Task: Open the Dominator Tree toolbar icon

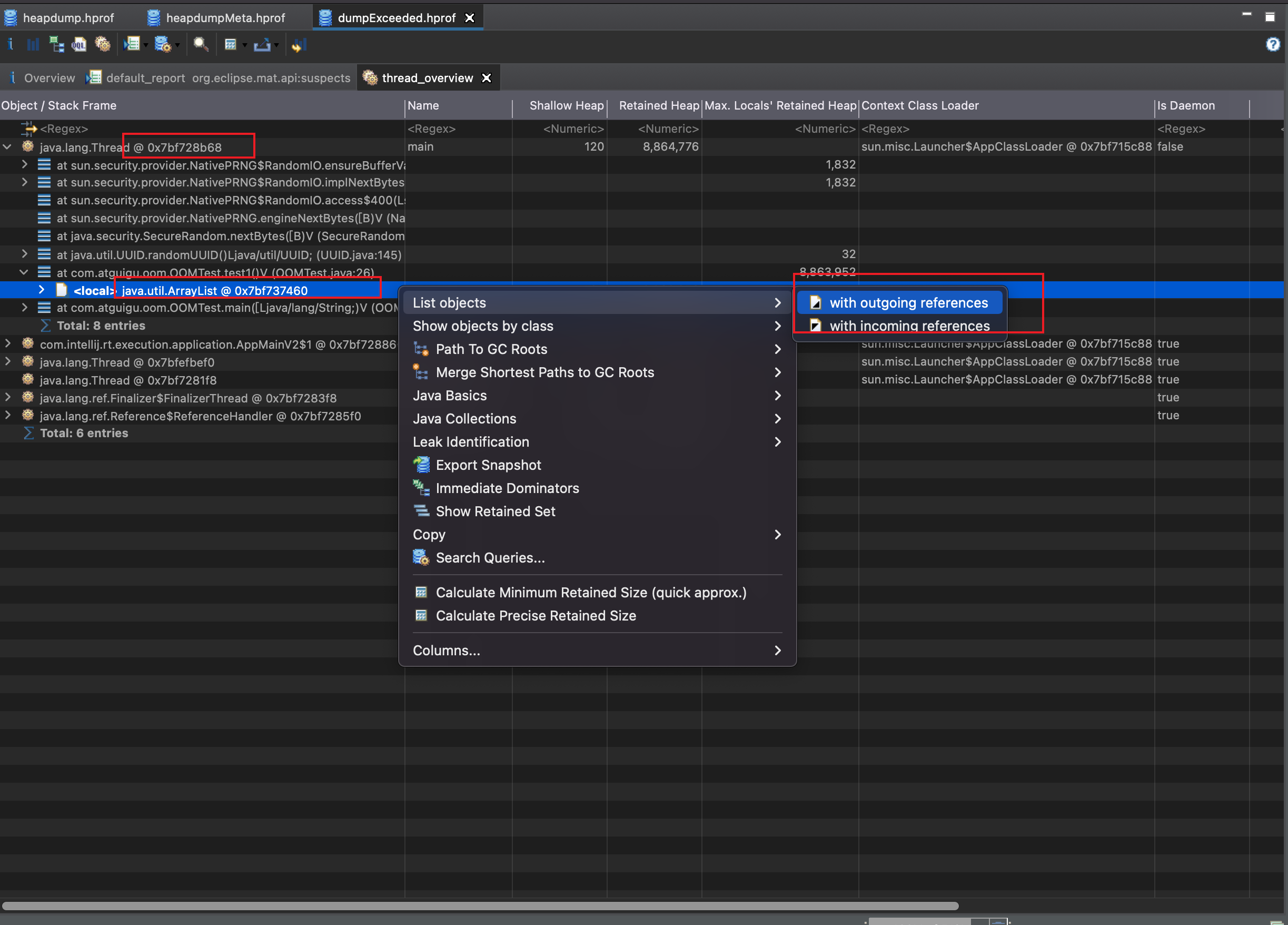Action: [56, 44]
